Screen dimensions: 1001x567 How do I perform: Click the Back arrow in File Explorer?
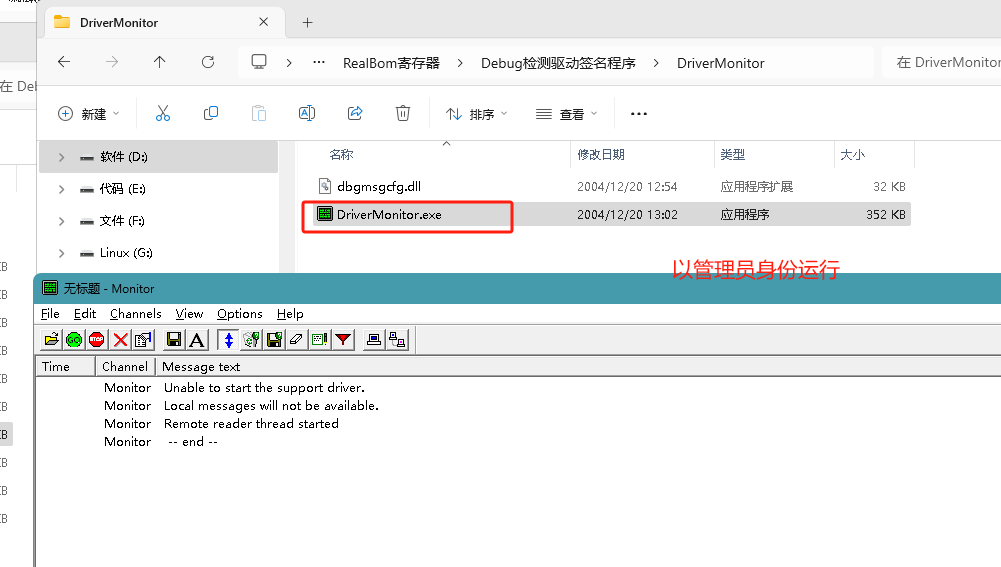point(64,62)
